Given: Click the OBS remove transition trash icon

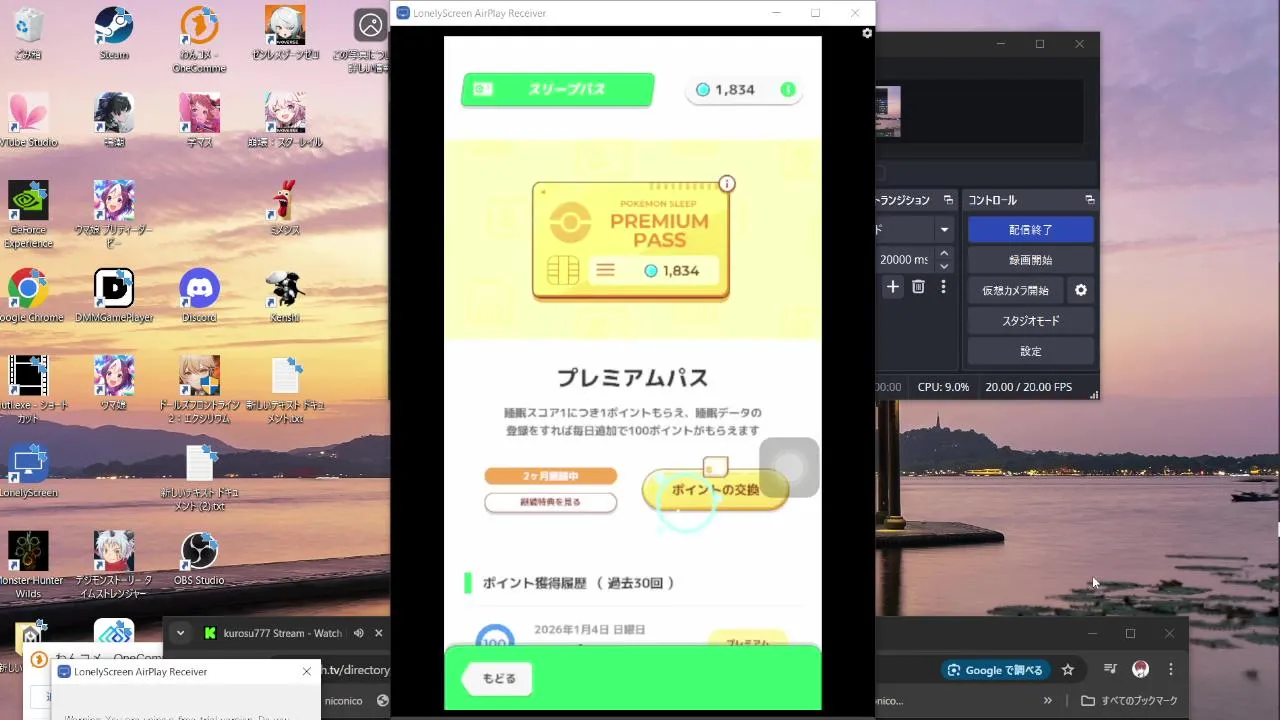Looking at the screenshot, I should tap(918, 287).
